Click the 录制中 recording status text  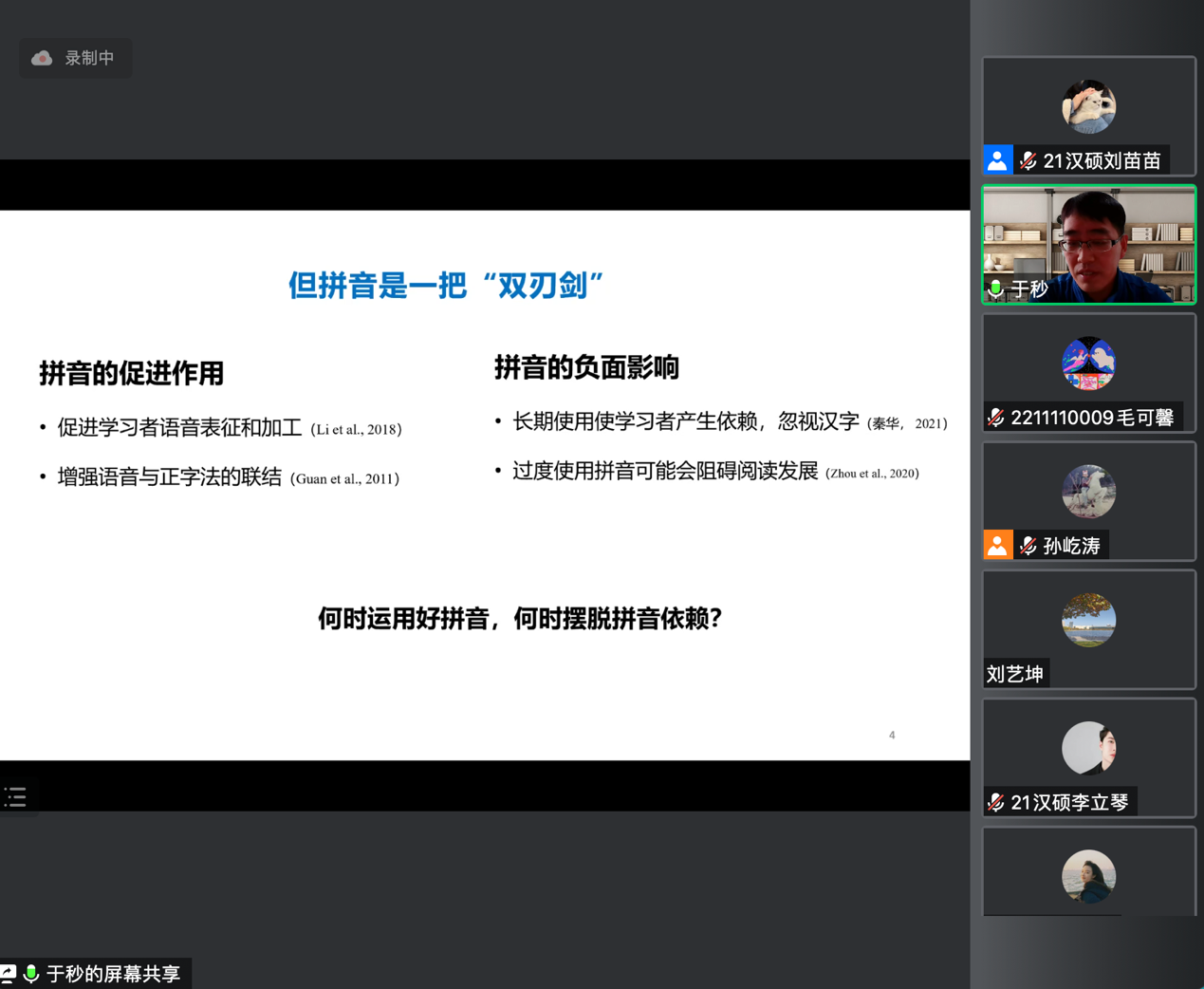point(89,59)
